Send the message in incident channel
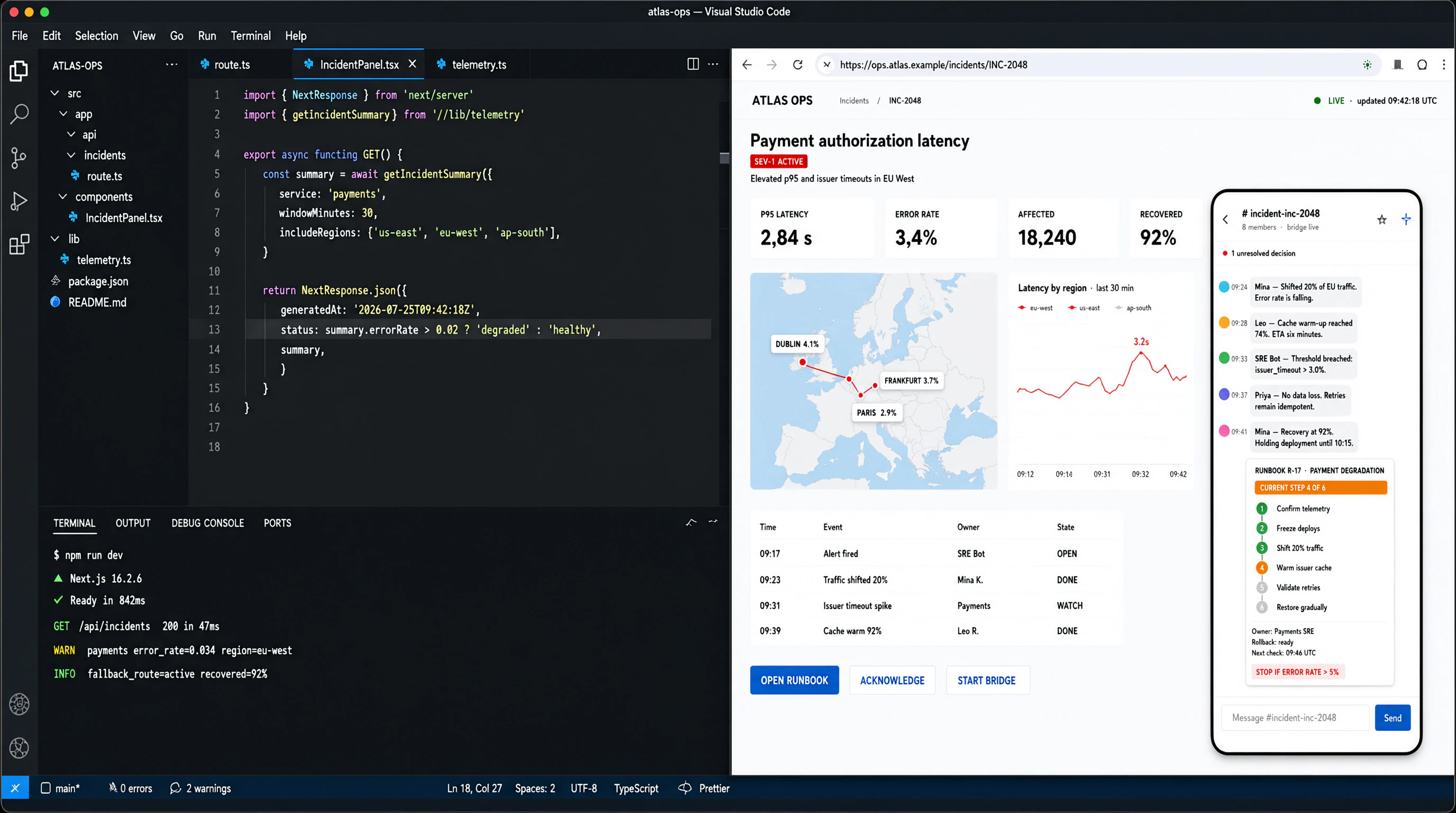The height and width of the screenshot is (813, 1456). (x=1393, y=717)
